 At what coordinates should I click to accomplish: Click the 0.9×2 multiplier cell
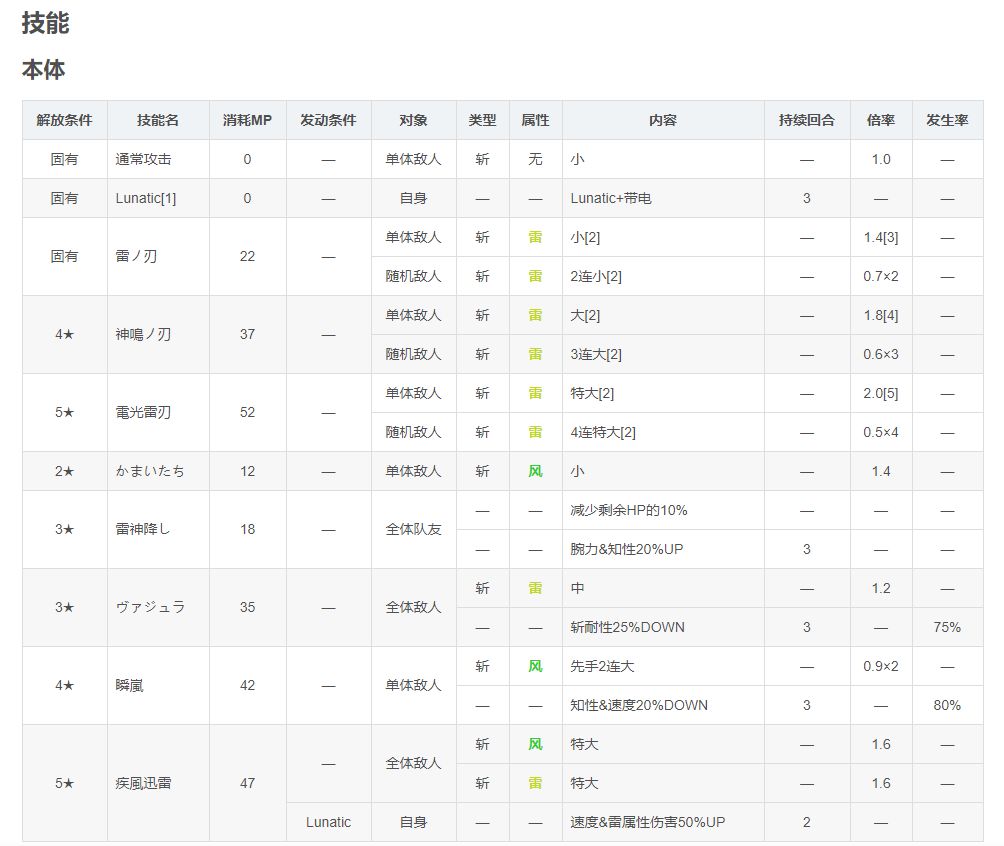tap(881, 667)
